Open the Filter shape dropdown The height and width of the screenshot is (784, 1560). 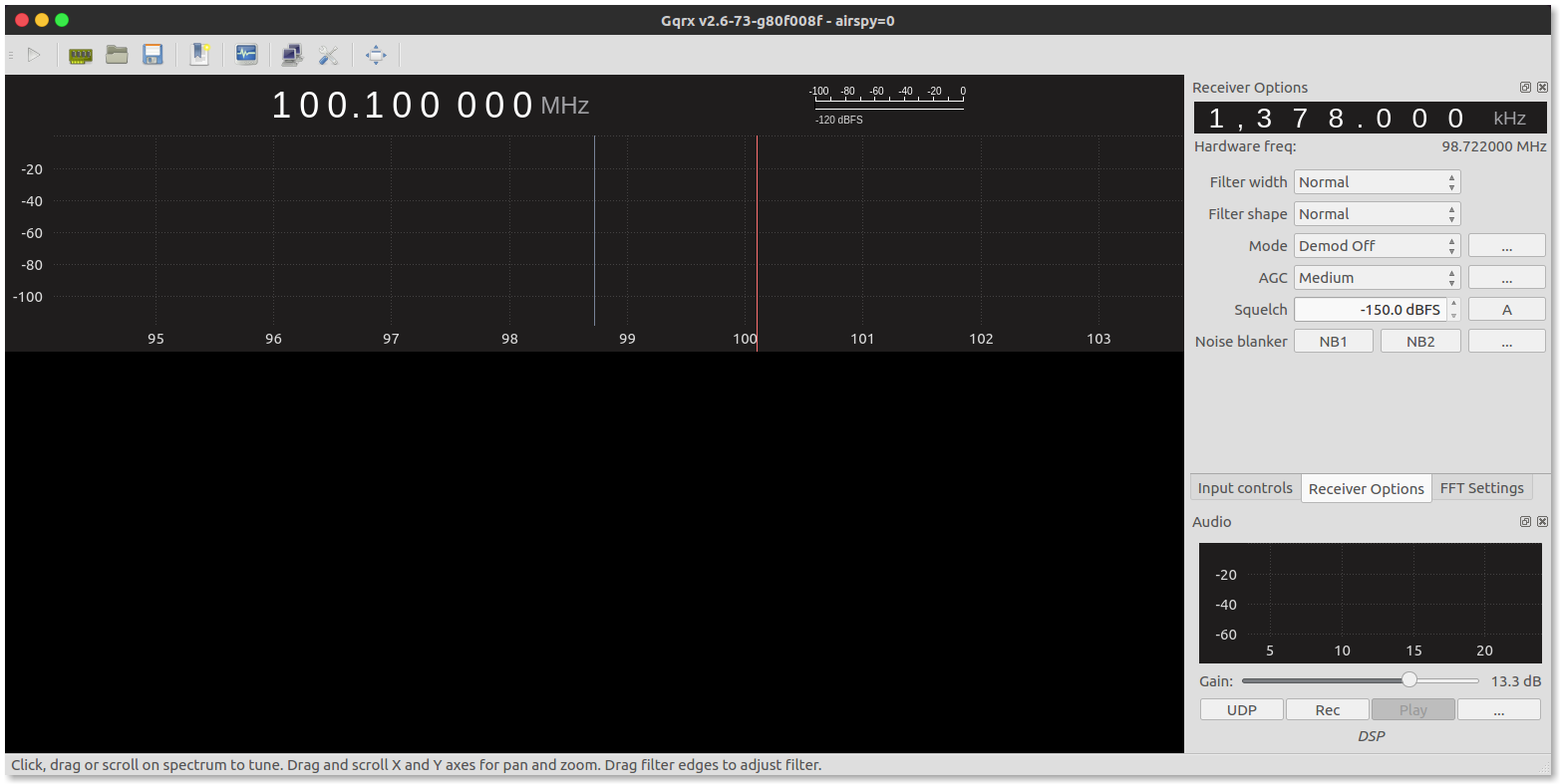(x=1377, y=214)
